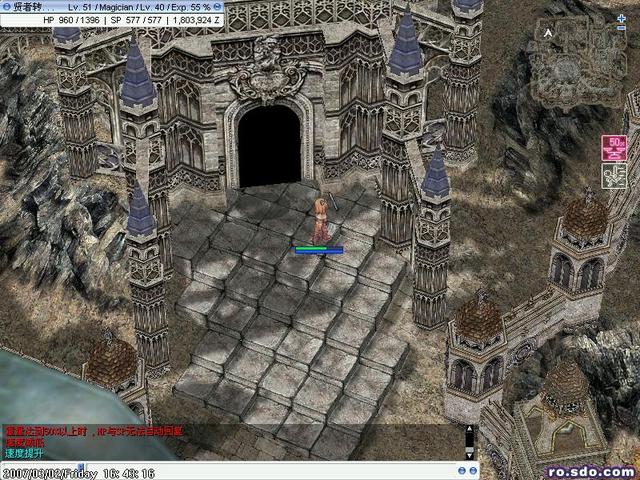Select the player character on the stairs

click(x=321, y=222)
